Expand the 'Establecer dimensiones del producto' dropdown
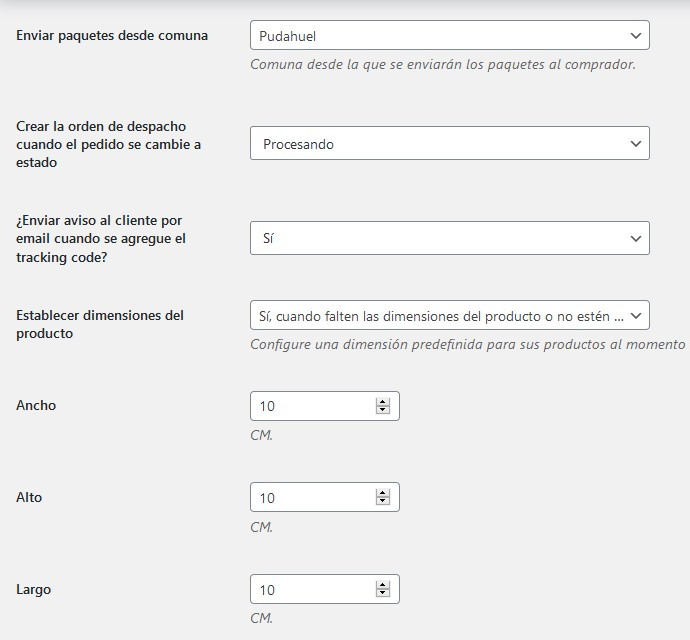Image resolution: width=690 pixels, height=640 pixels. tap(449, 316)
